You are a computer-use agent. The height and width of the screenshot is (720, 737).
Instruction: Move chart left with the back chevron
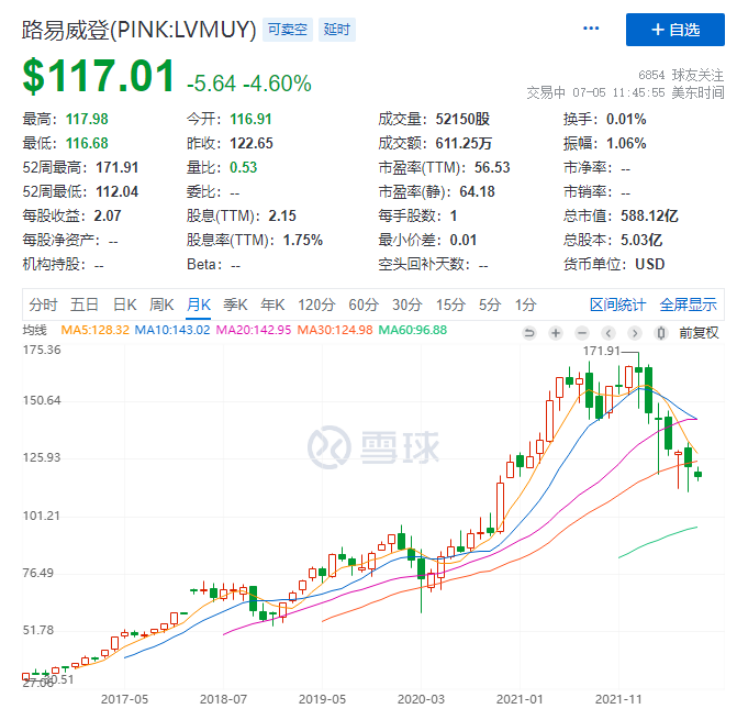[x=608, y=333]
